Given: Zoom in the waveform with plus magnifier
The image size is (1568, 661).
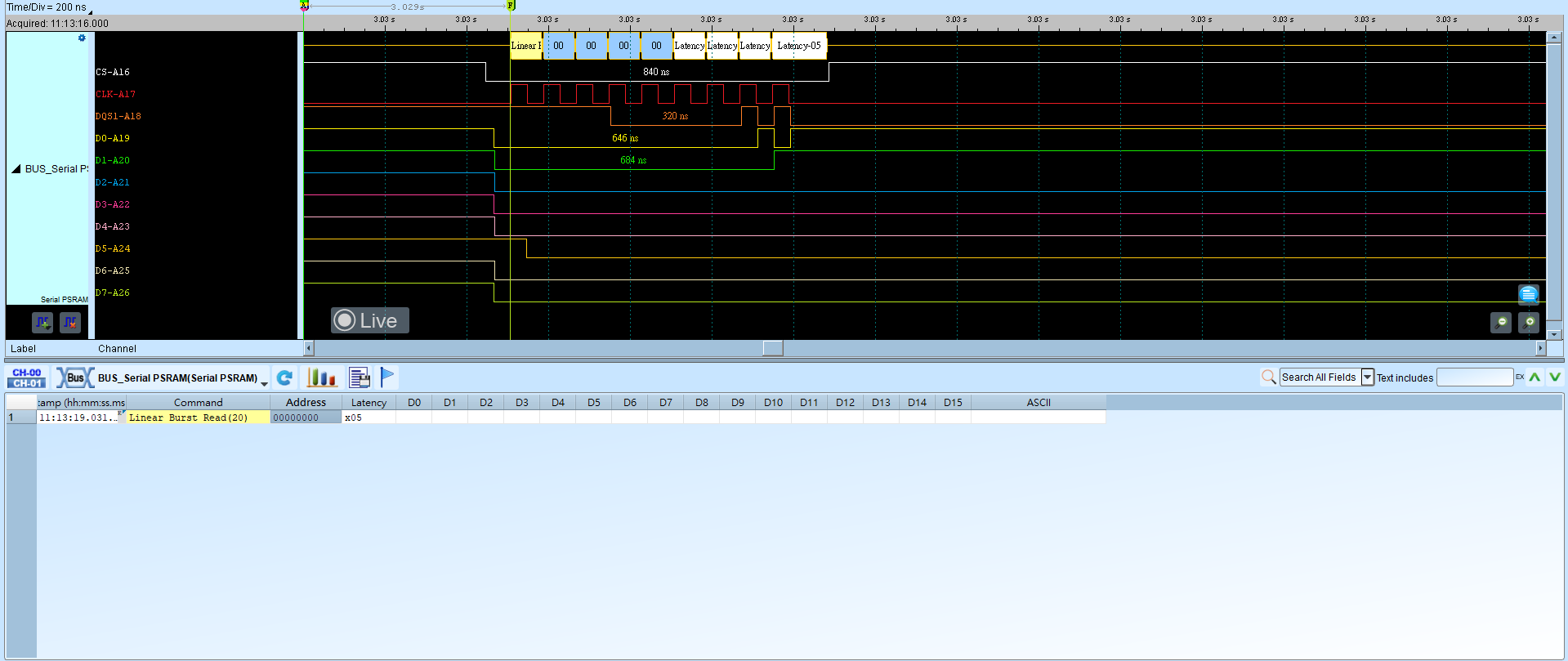Looking at the screenshot, I should 1529,323.
